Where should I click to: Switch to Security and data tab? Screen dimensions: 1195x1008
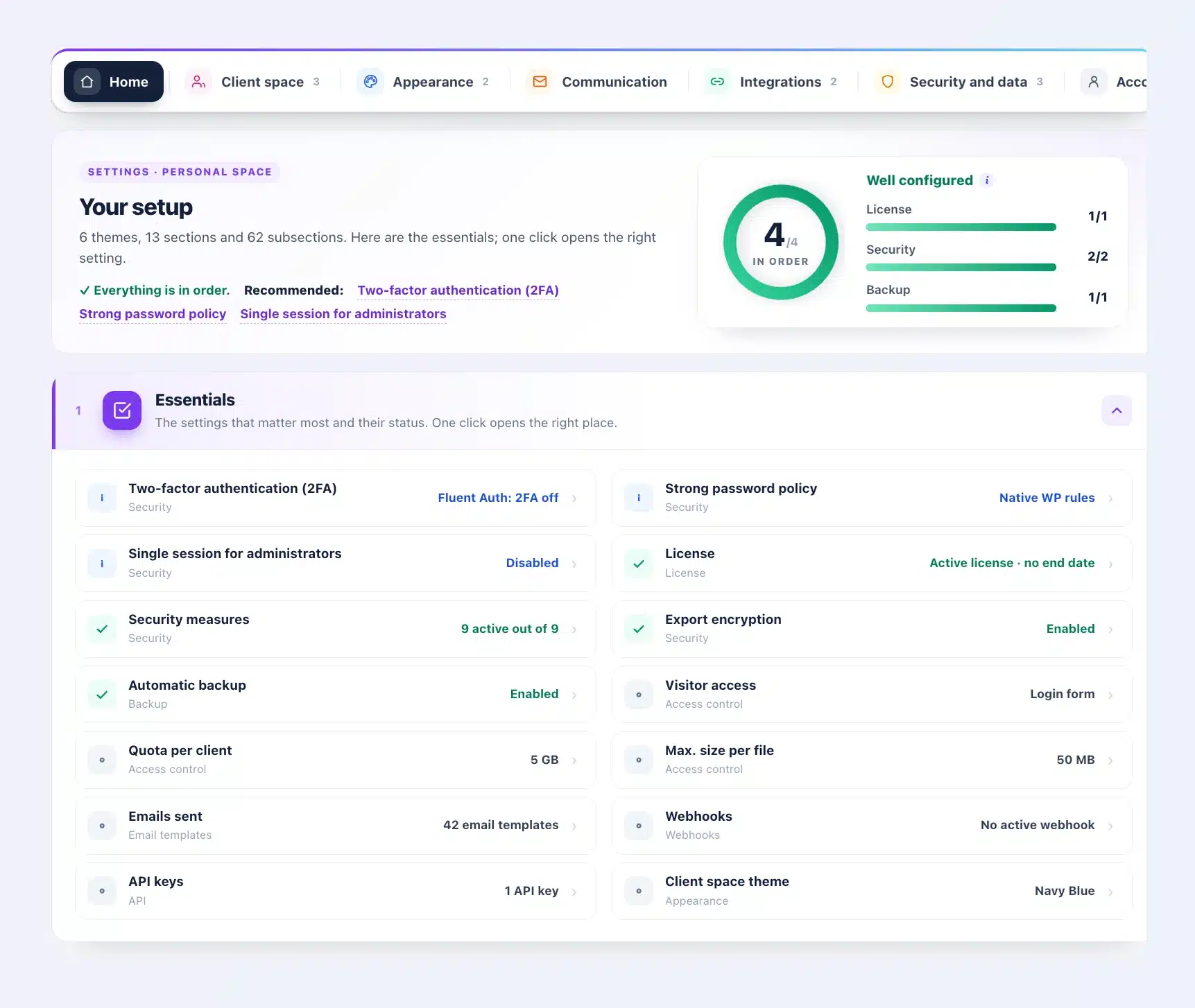tap(959, 82)
